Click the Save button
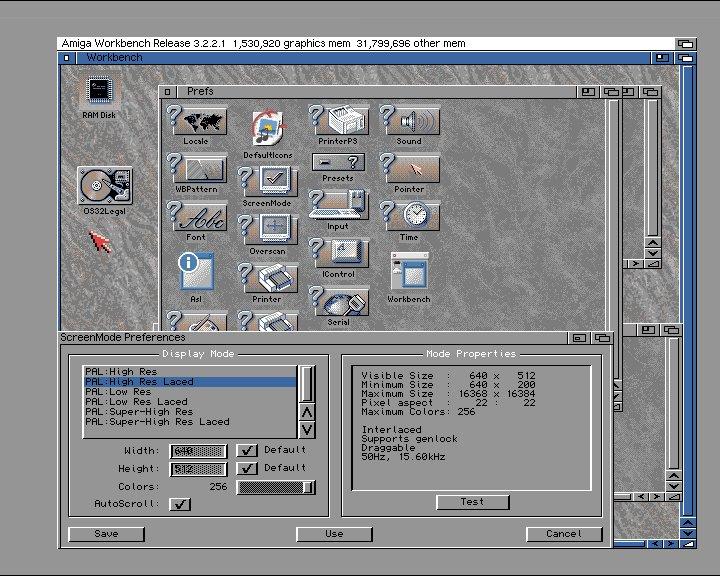This screenshot has width=720, height=576. pyautogui.click(x=106, y=534)
